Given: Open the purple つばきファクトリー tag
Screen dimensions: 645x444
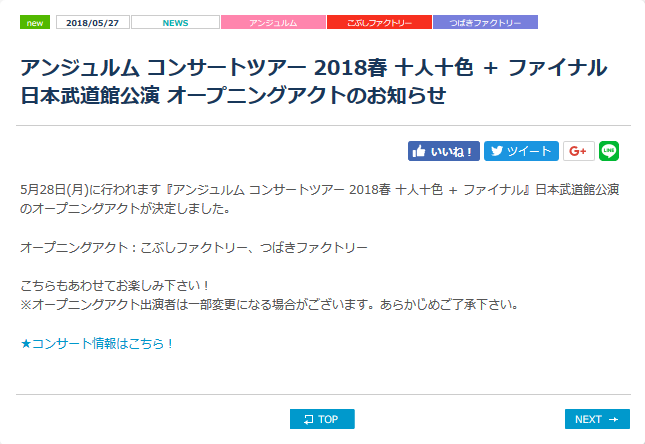Looking at the screenshot, I should [485, 22].
